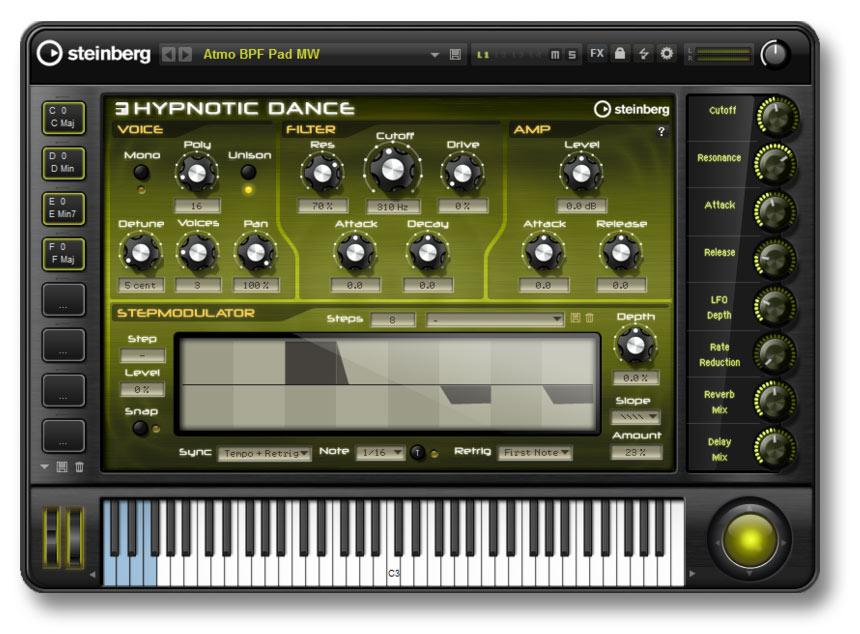
Task: Click the Amp Level knob
Action: [x=581, y=173]
